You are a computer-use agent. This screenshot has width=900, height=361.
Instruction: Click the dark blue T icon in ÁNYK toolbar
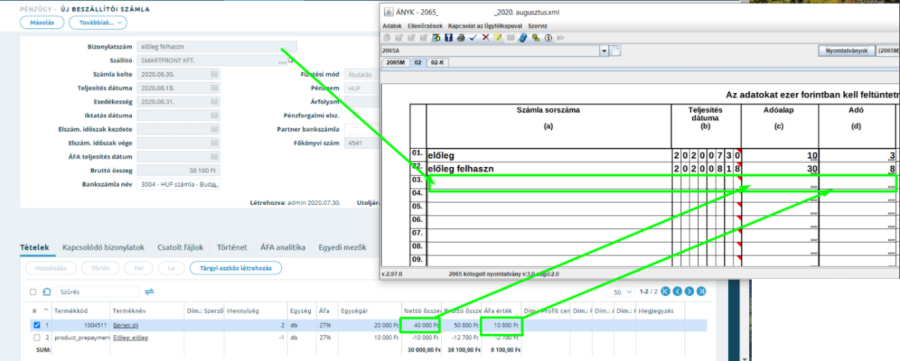tap(448, 38)
